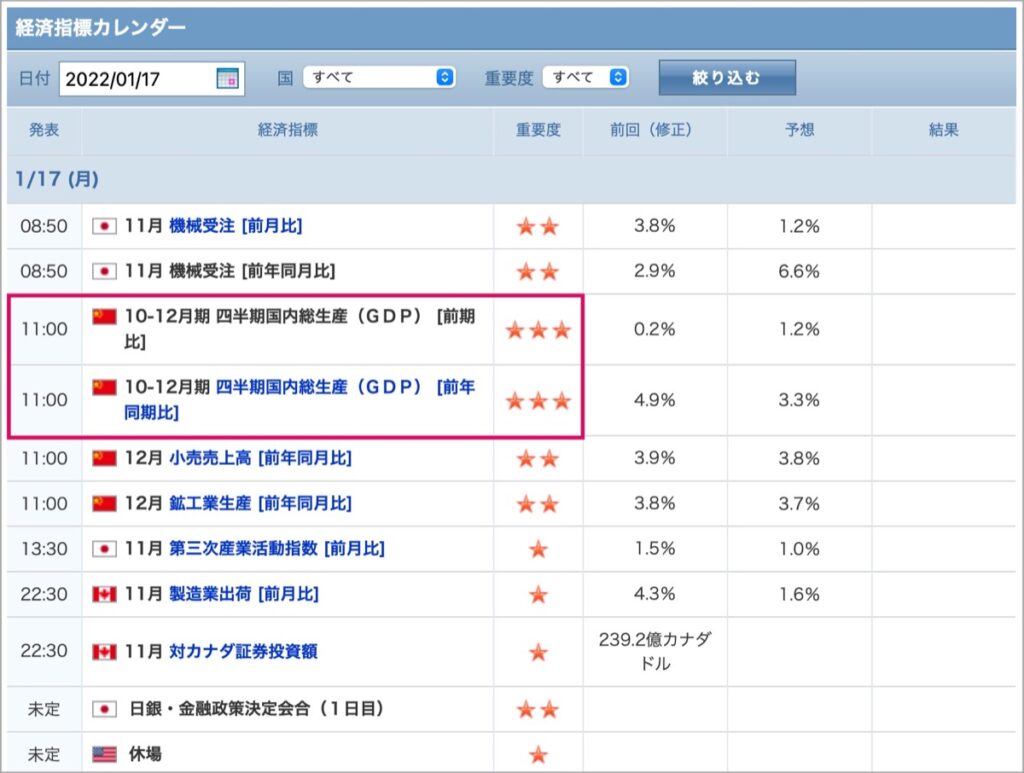This screenshot has height=773, width=1024.
Task: Open the 国 country dropdown
Action: pyautogui.click(x=379, y=77)
